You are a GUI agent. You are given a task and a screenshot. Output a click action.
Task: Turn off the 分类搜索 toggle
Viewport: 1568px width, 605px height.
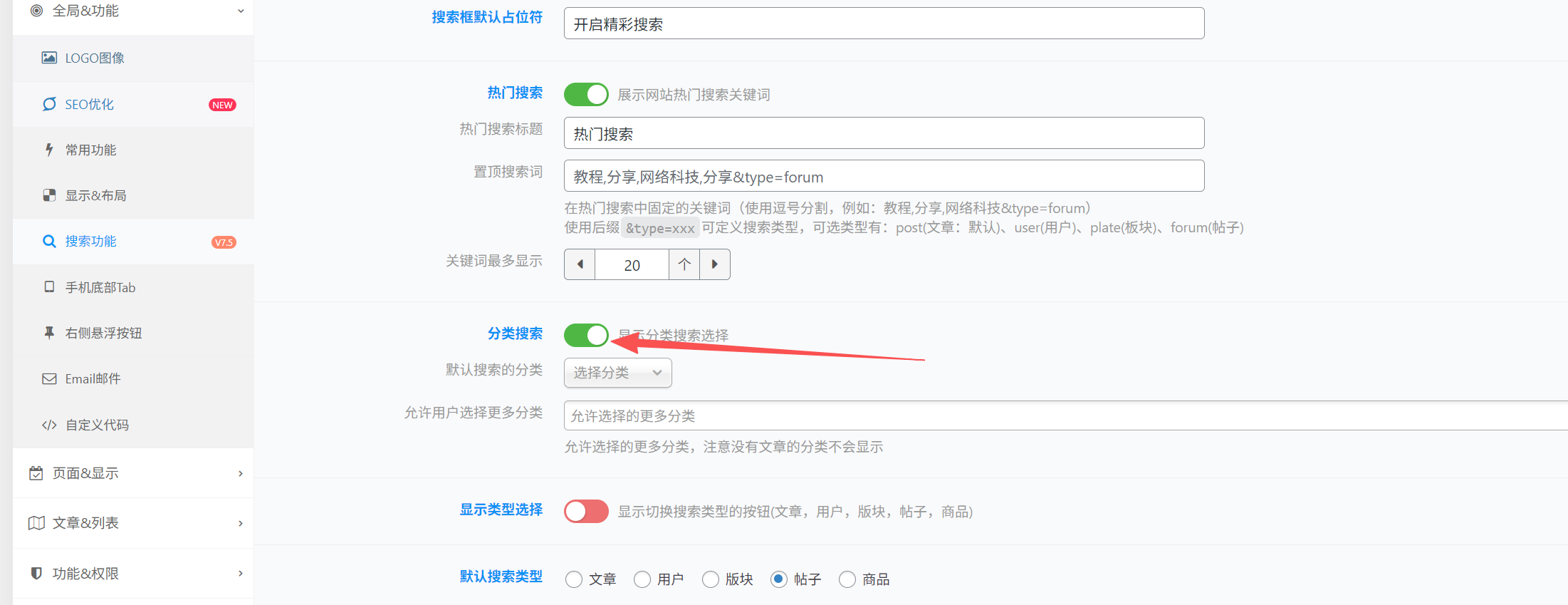pyautogui.click(x=586, y=335)
